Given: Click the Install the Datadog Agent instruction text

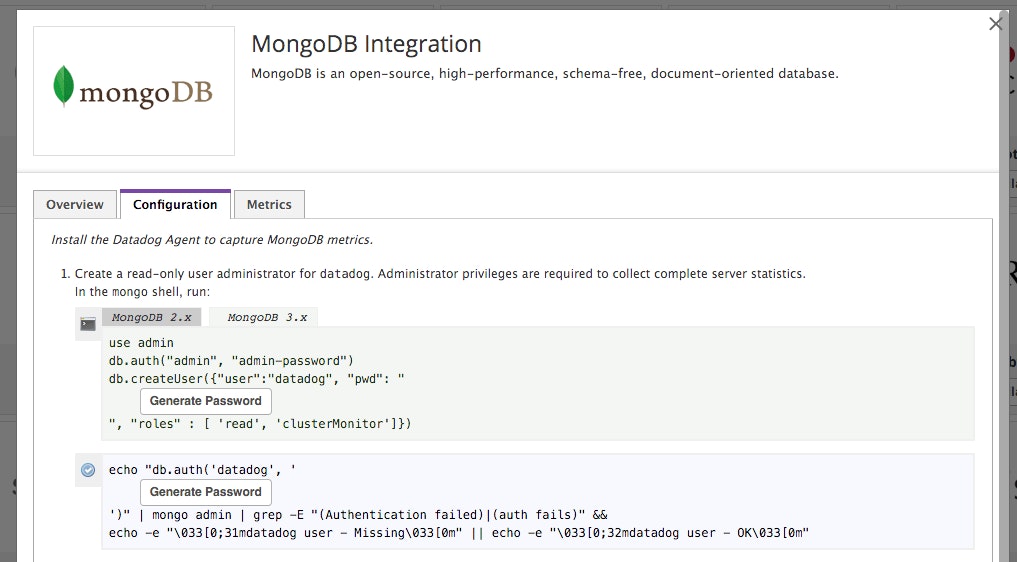Looking at the screenshot, I should 212,239.
